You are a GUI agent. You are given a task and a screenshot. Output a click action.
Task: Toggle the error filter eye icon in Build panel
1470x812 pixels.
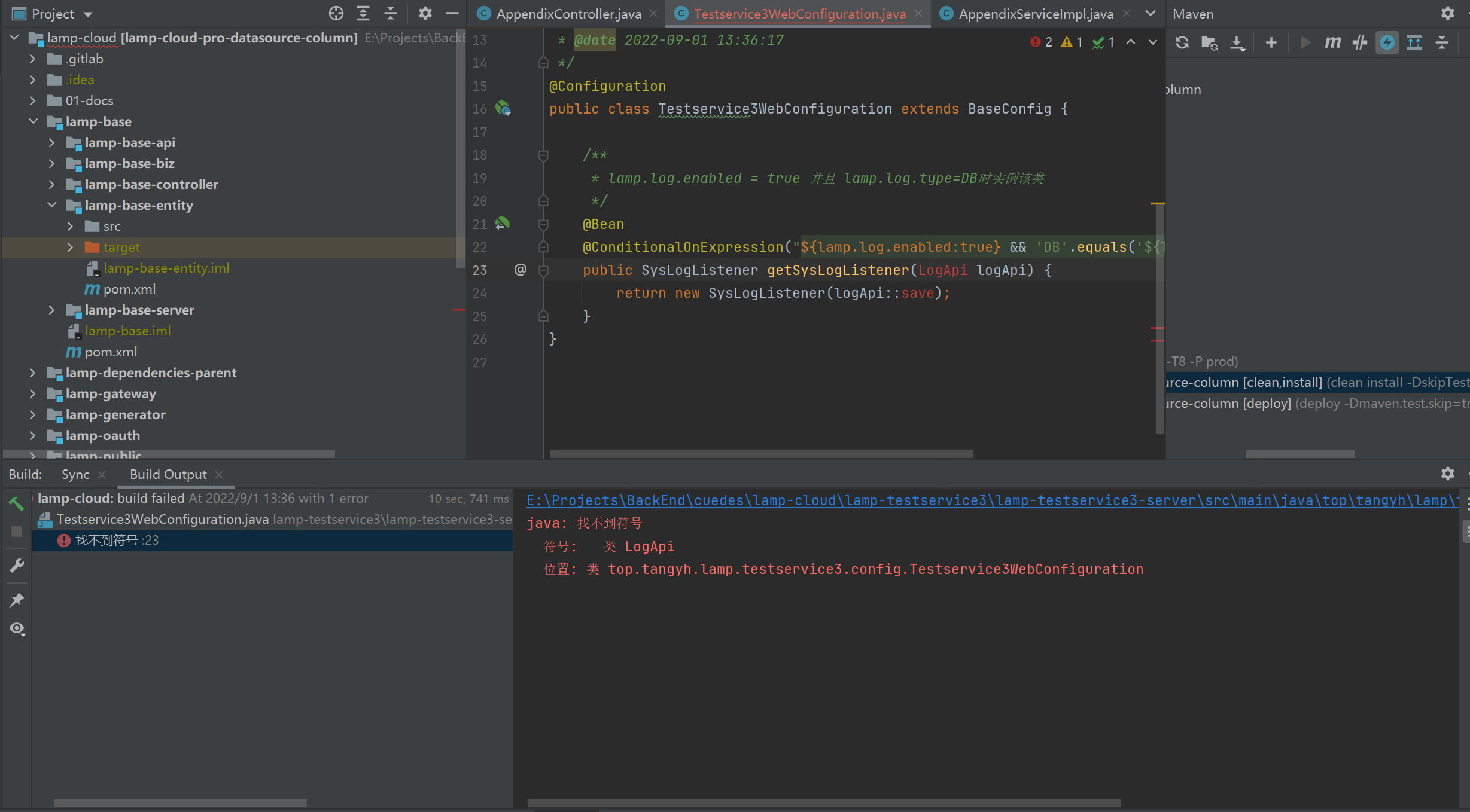(x=17, y=628)
